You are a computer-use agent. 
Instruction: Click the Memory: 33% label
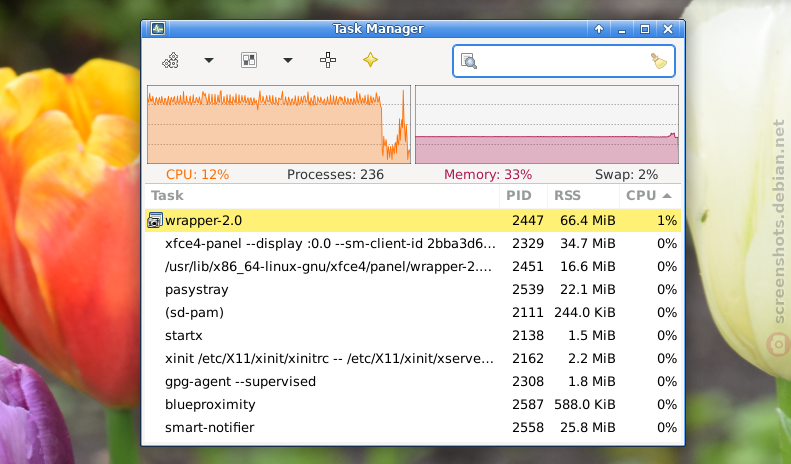pos(488,175)
